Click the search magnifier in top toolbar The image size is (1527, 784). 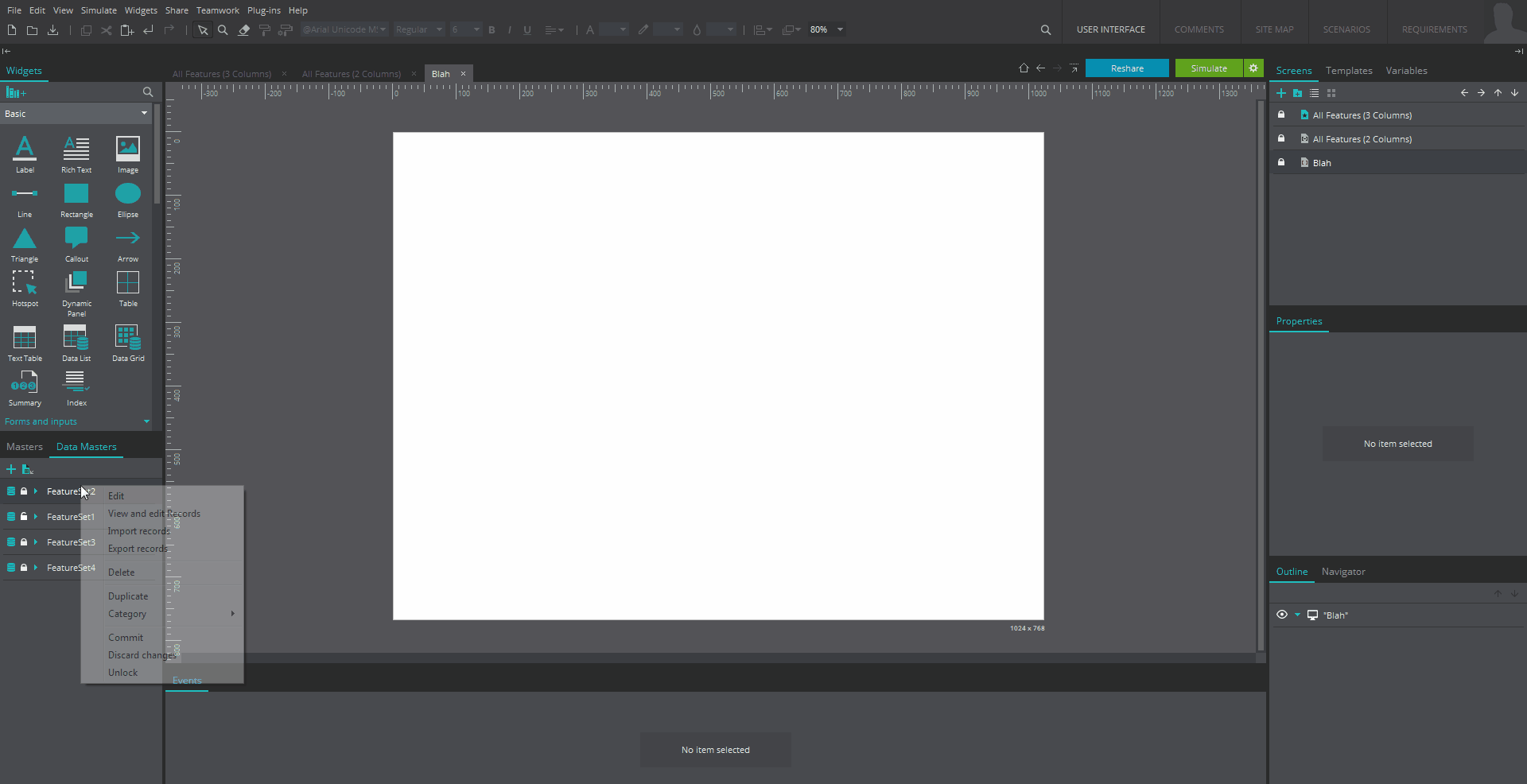(1045, 30)
